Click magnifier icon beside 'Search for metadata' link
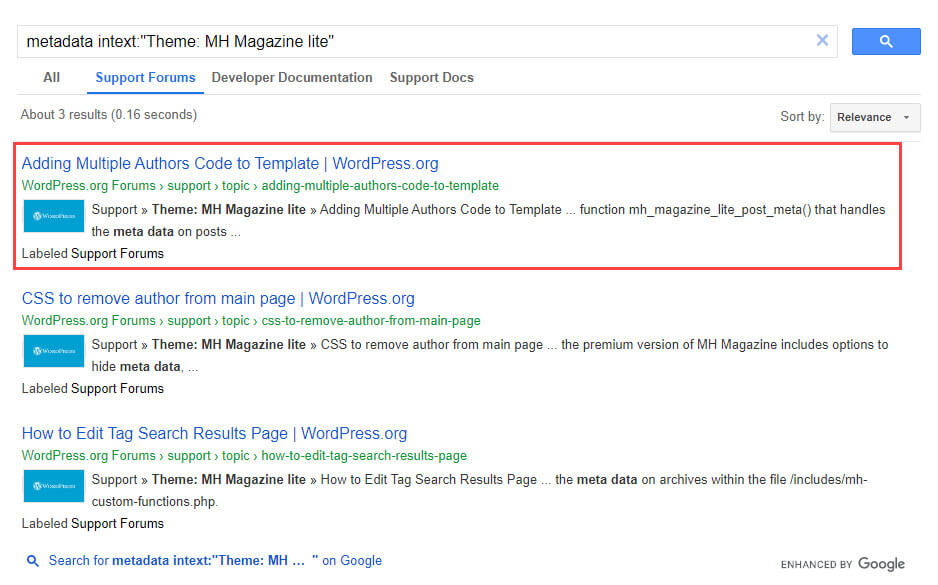The width and height of the screenshot is (938, 585). 33,560
